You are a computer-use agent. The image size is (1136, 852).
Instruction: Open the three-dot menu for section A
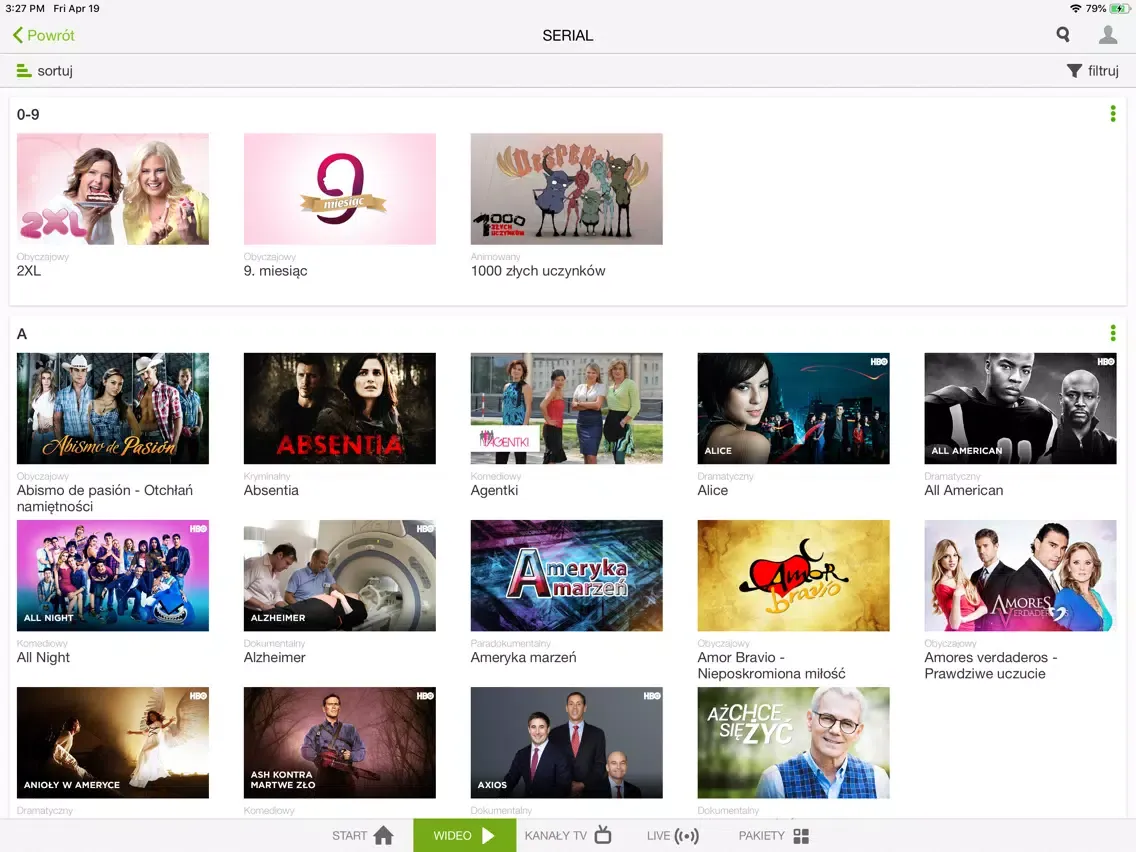tap(1113, 333)
